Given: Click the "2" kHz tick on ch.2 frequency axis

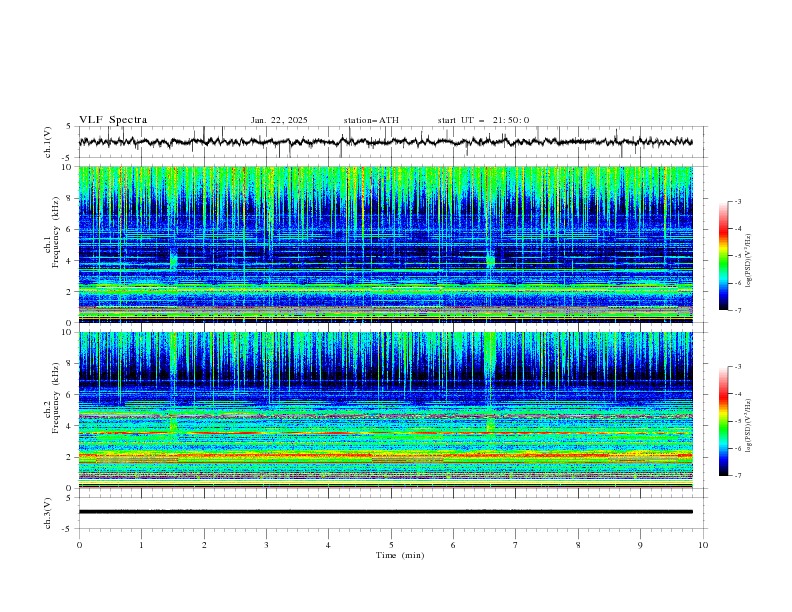Looking at the screenshot, I should (69, 457).
